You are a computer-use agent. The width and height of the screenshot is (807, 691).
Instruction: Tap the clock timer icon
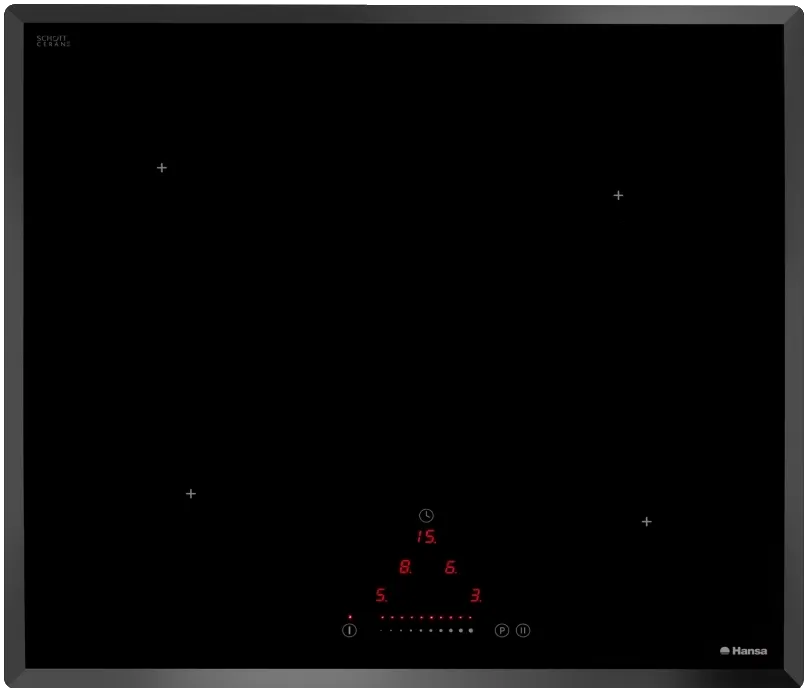(x=426, y=516)
